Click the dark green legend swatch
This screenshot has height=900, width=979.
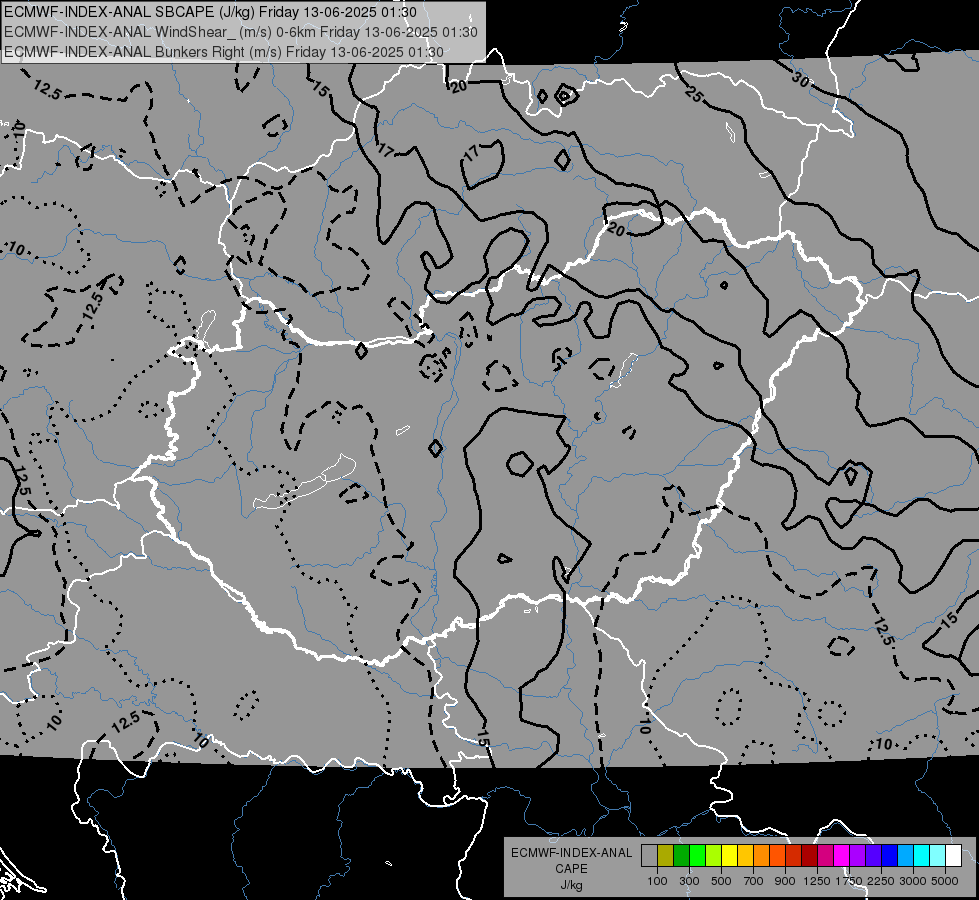(681, 856)
